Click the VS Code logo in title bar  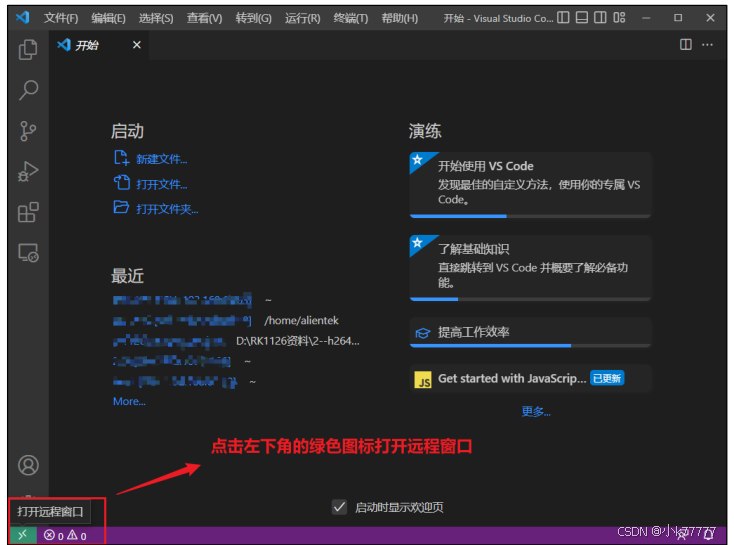pyautogui.click(x=22, y=18)
